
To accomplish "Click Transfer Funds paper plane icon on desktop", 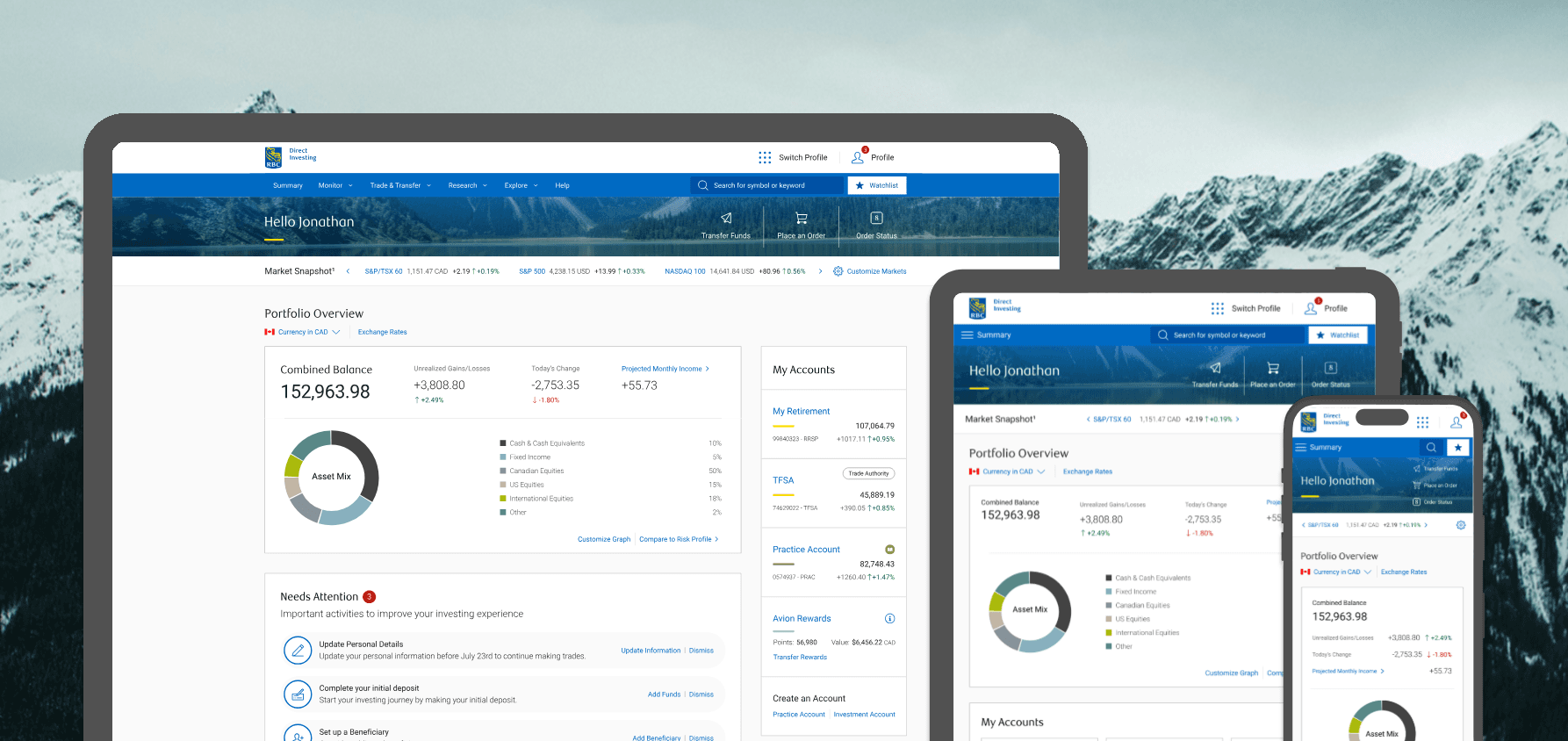I will click(726, 218).
